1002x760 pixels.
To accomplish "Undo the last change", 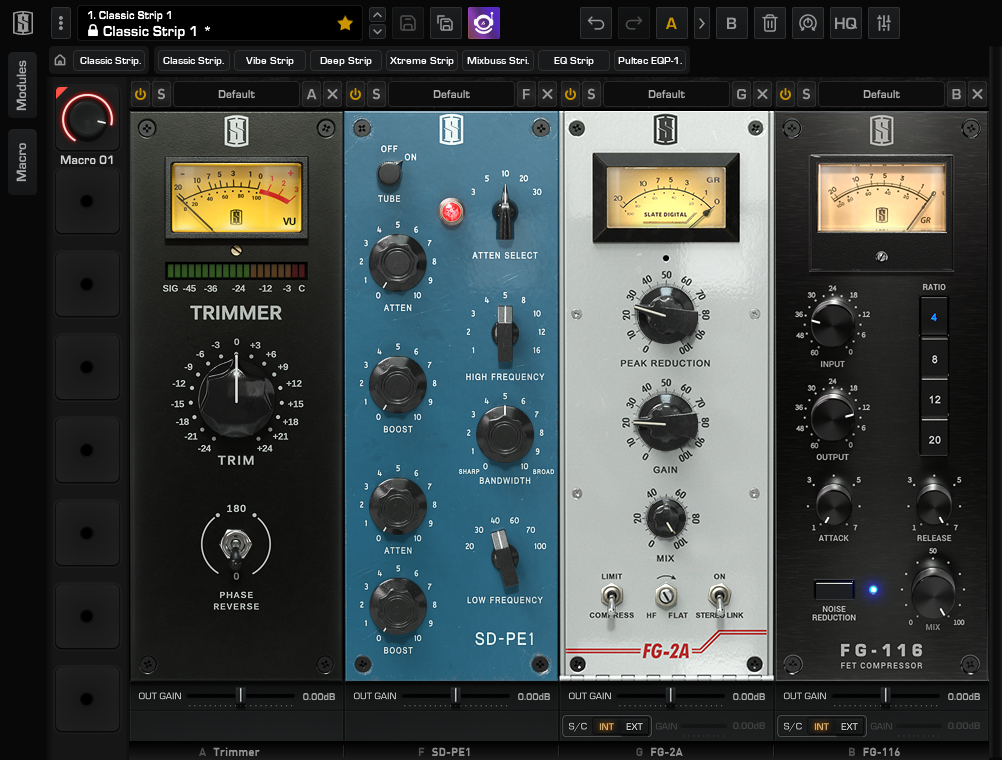I will [596, 23].
